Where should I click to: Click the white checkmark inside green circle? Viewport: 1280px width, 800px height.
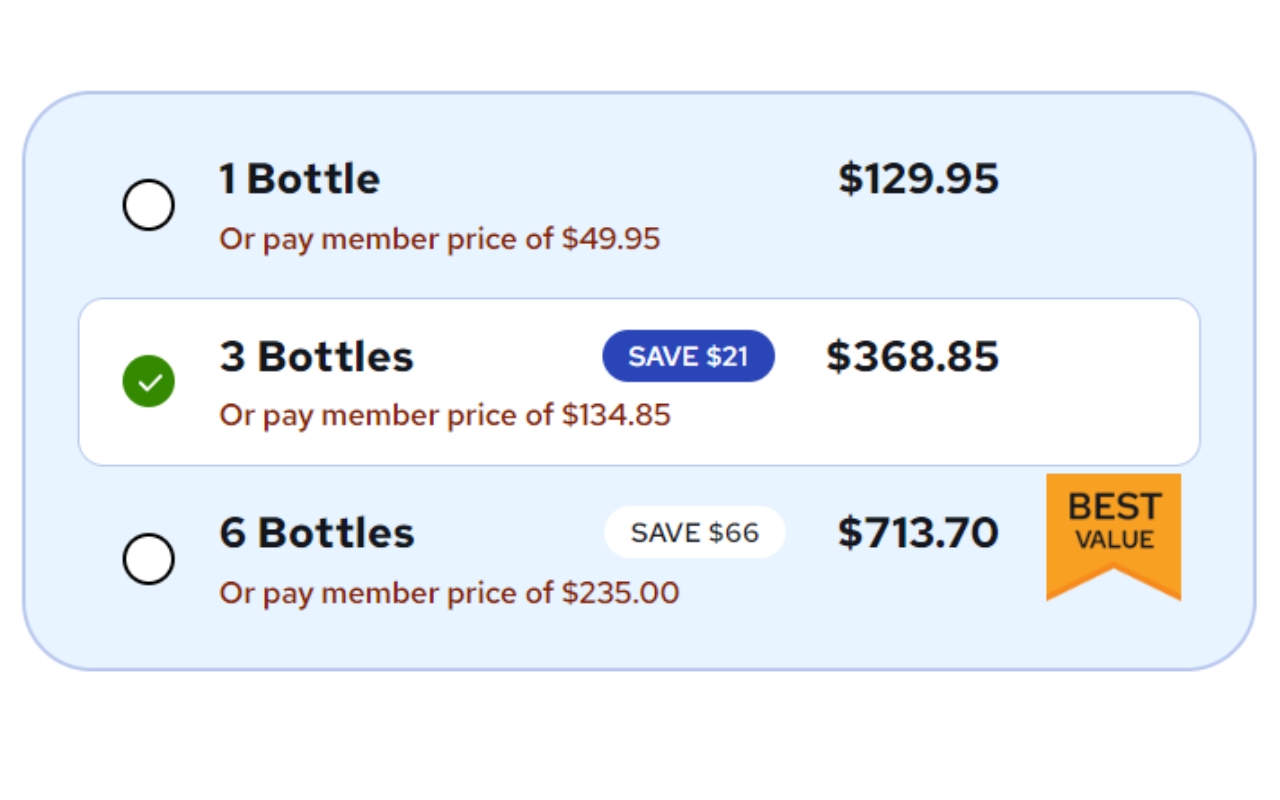point(149,382)
